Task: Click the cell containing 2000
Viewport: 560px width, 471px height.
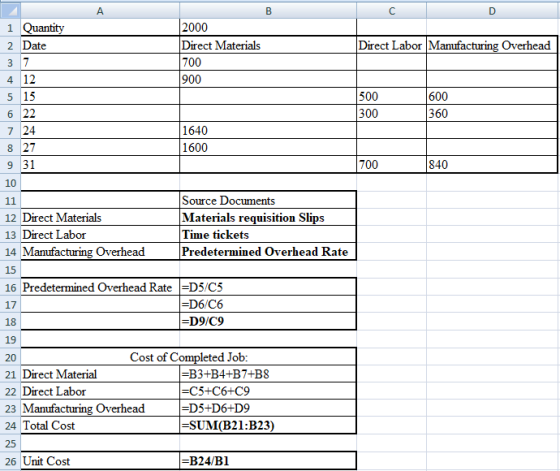Action: [268, 27]
